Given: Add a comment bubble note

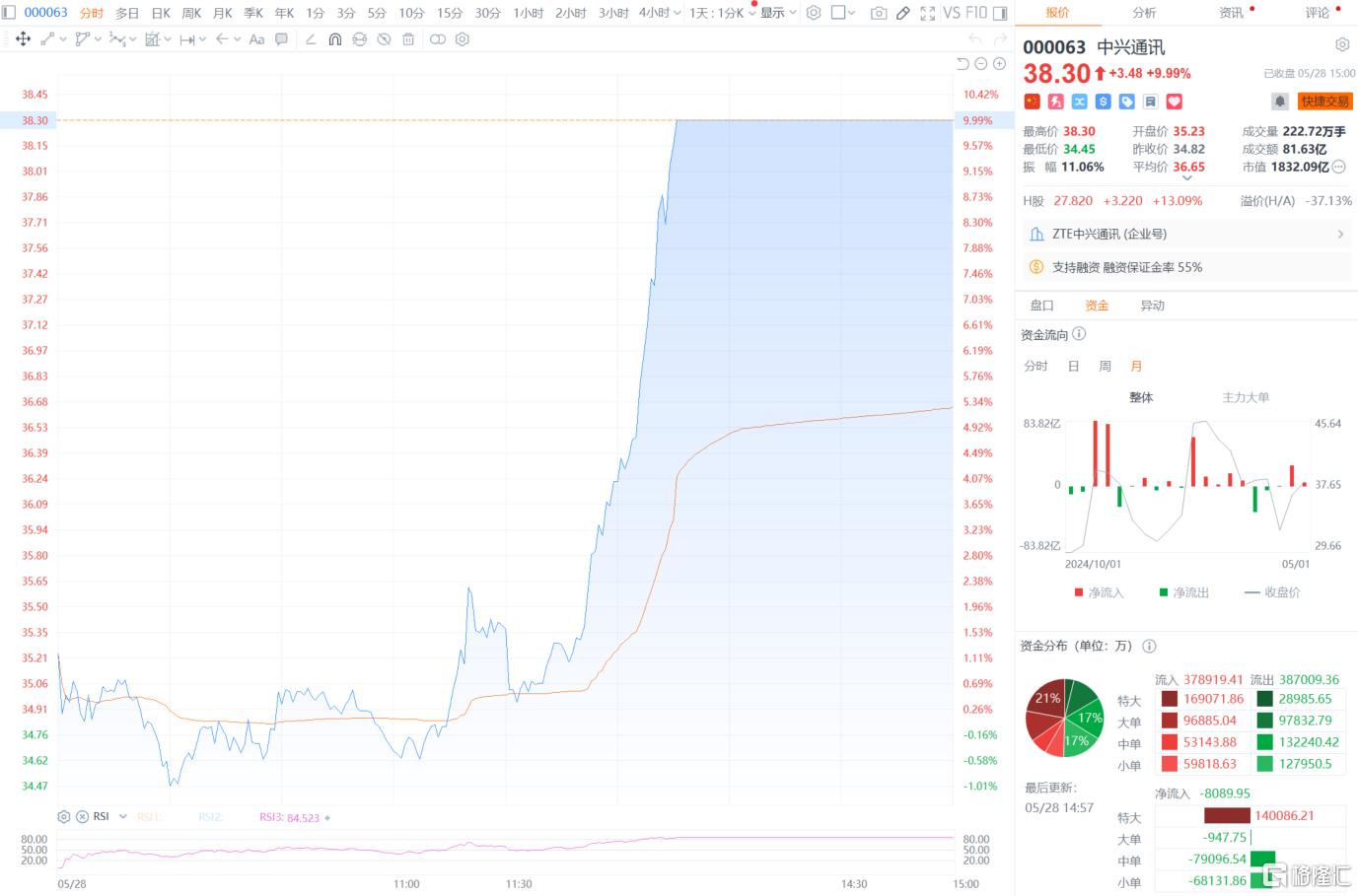Looking at the screenshot, I should click(x=281, y=39).
